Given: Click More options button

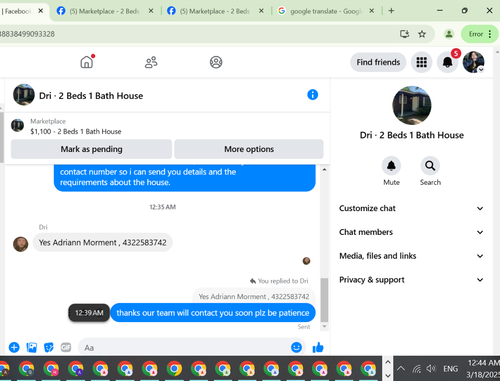Looking at the screenshot, I should (249, 149).
